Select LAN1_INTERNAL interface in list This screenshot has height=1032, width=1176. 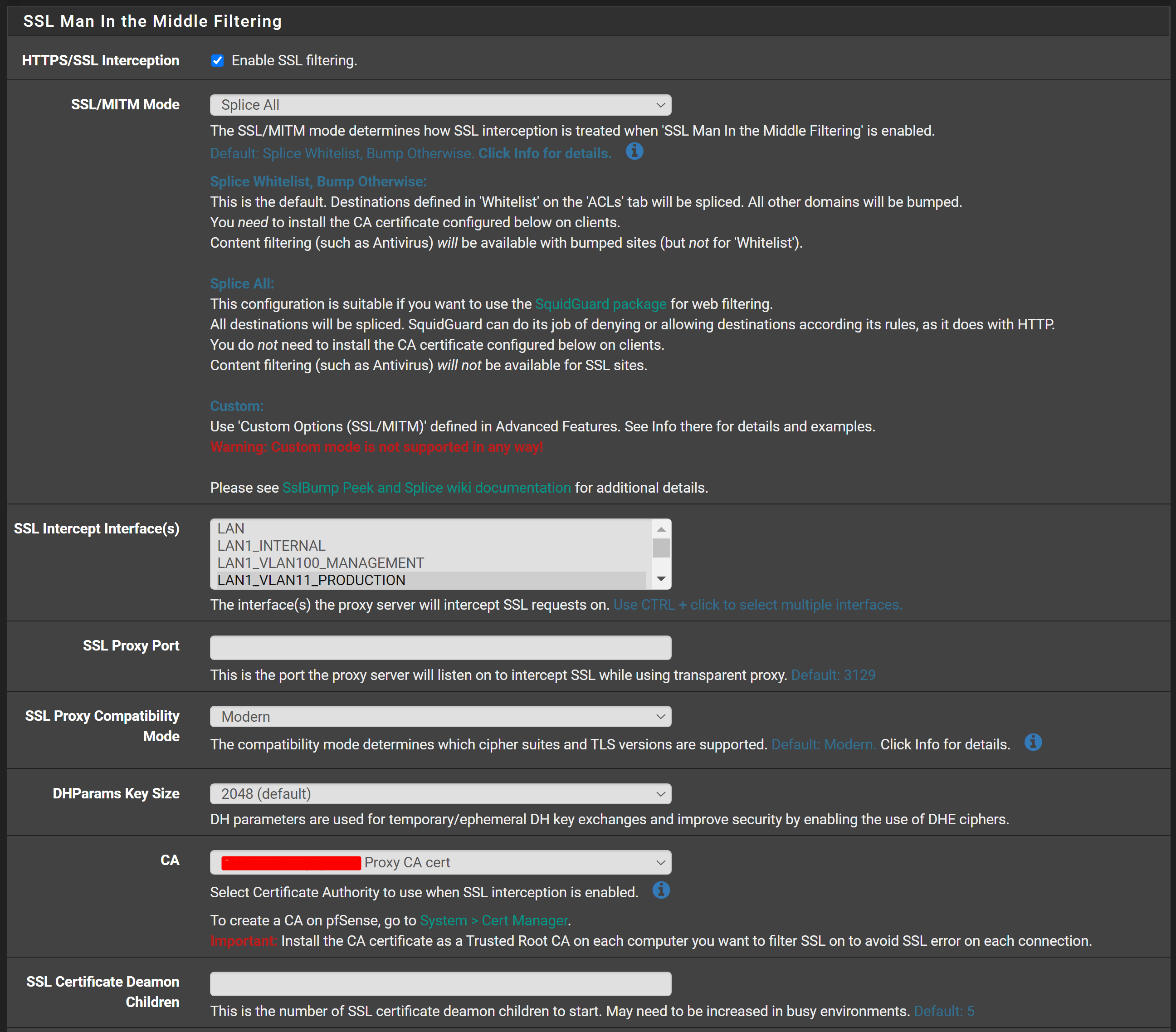click(x=271, y=546)
